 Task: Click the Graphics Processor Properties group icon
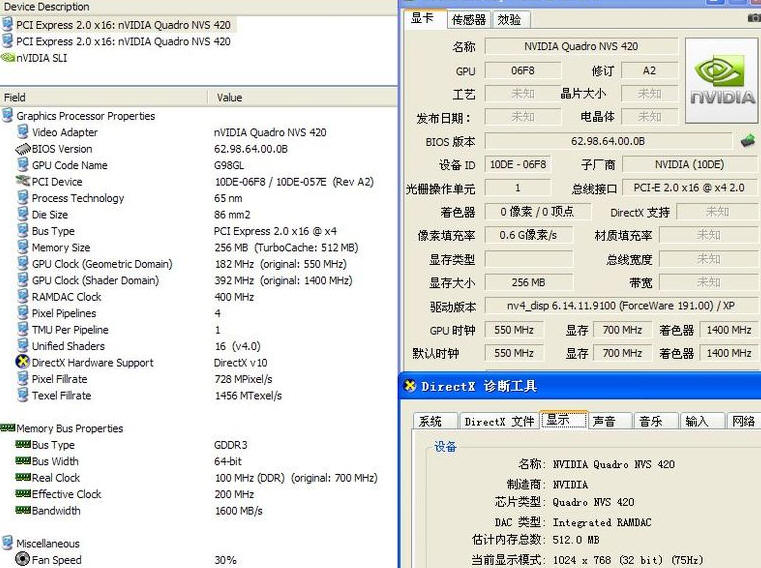coord(8,116)
